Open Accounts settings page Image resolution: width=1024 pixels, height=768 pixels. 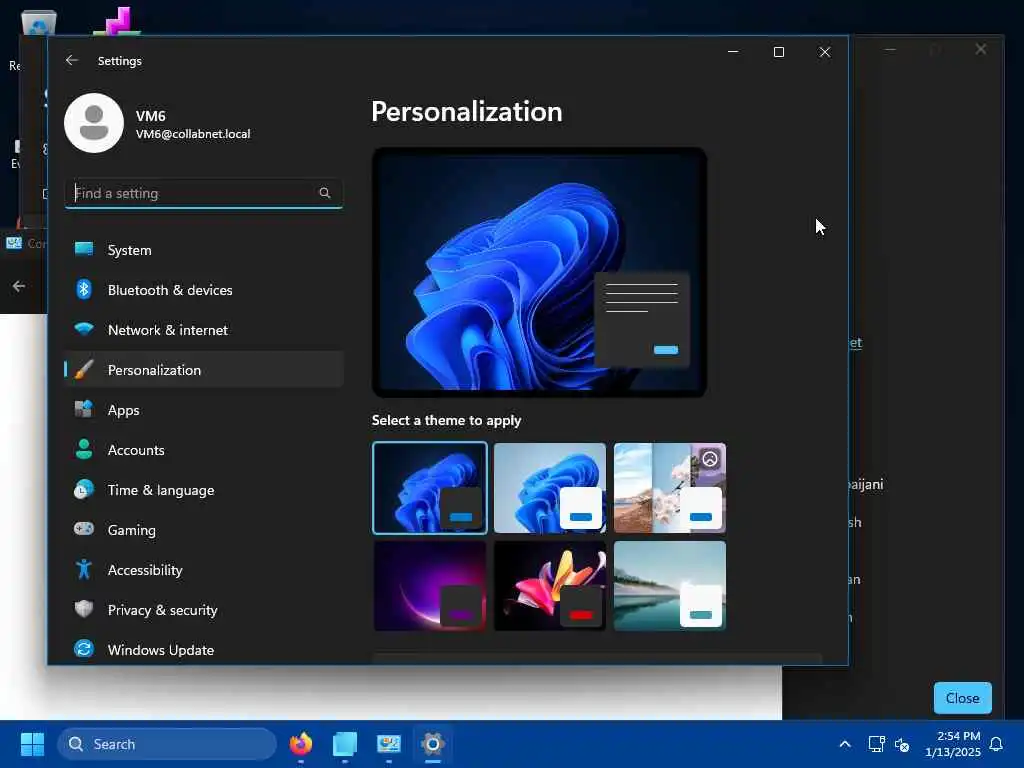pyautogui.click(x=204, y=450)
